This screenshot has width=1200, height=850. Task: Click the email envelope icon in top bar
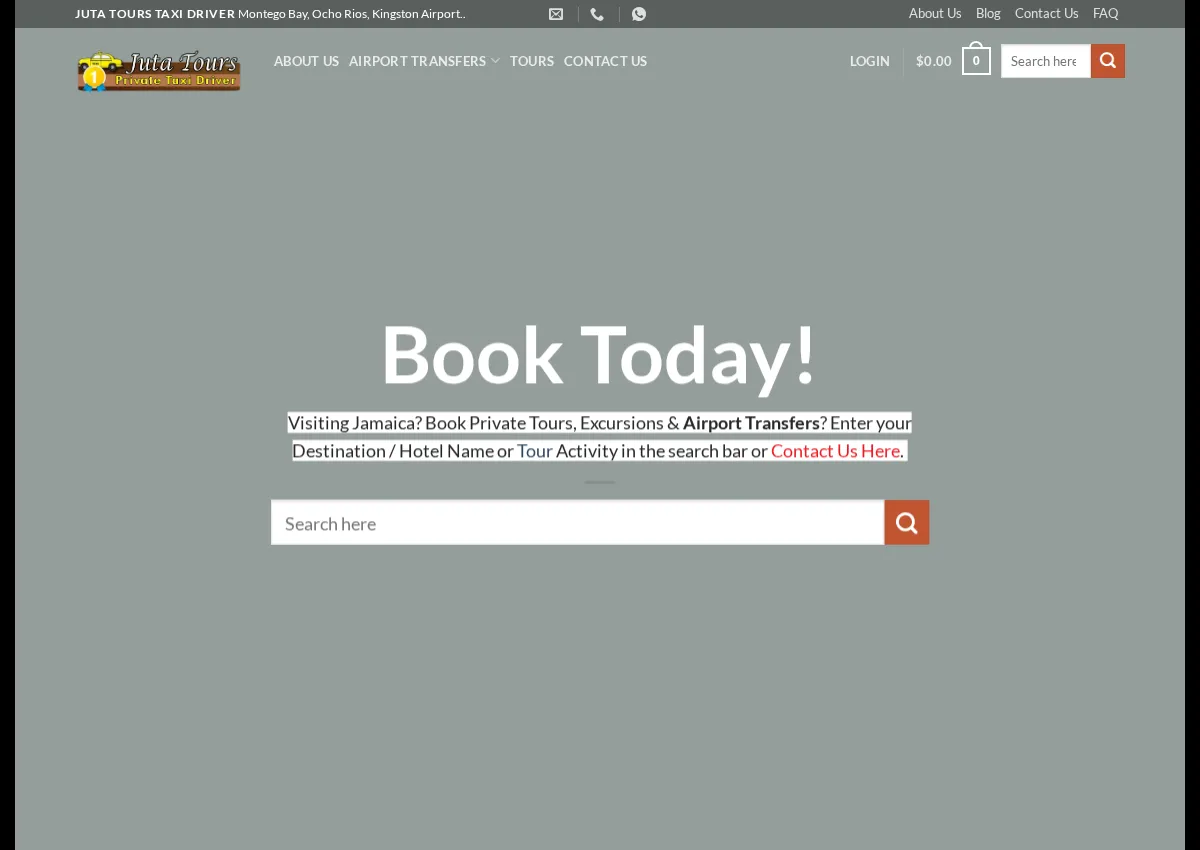pyautogui.click(x=556, y=14)
